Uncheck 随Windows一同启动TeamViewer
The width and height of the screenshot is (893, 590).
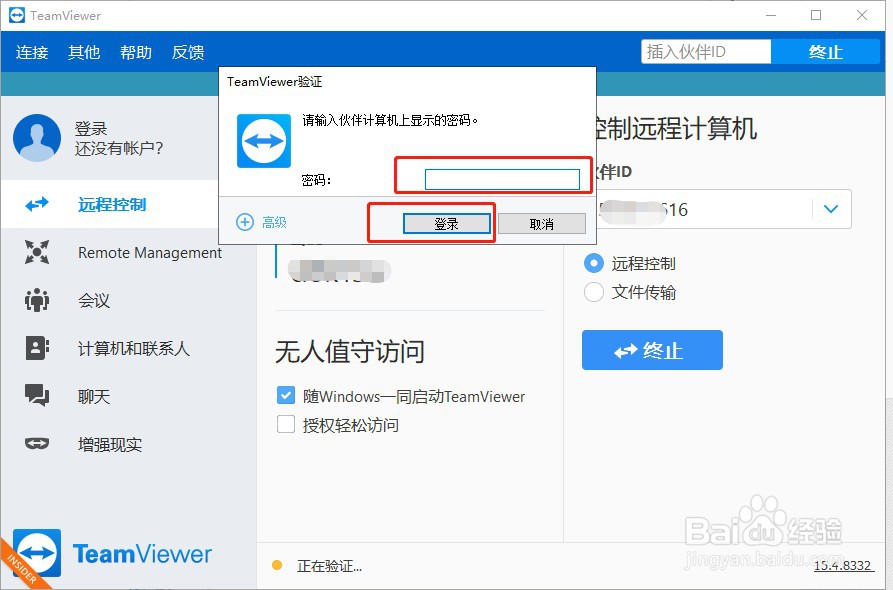coord(285,396)
